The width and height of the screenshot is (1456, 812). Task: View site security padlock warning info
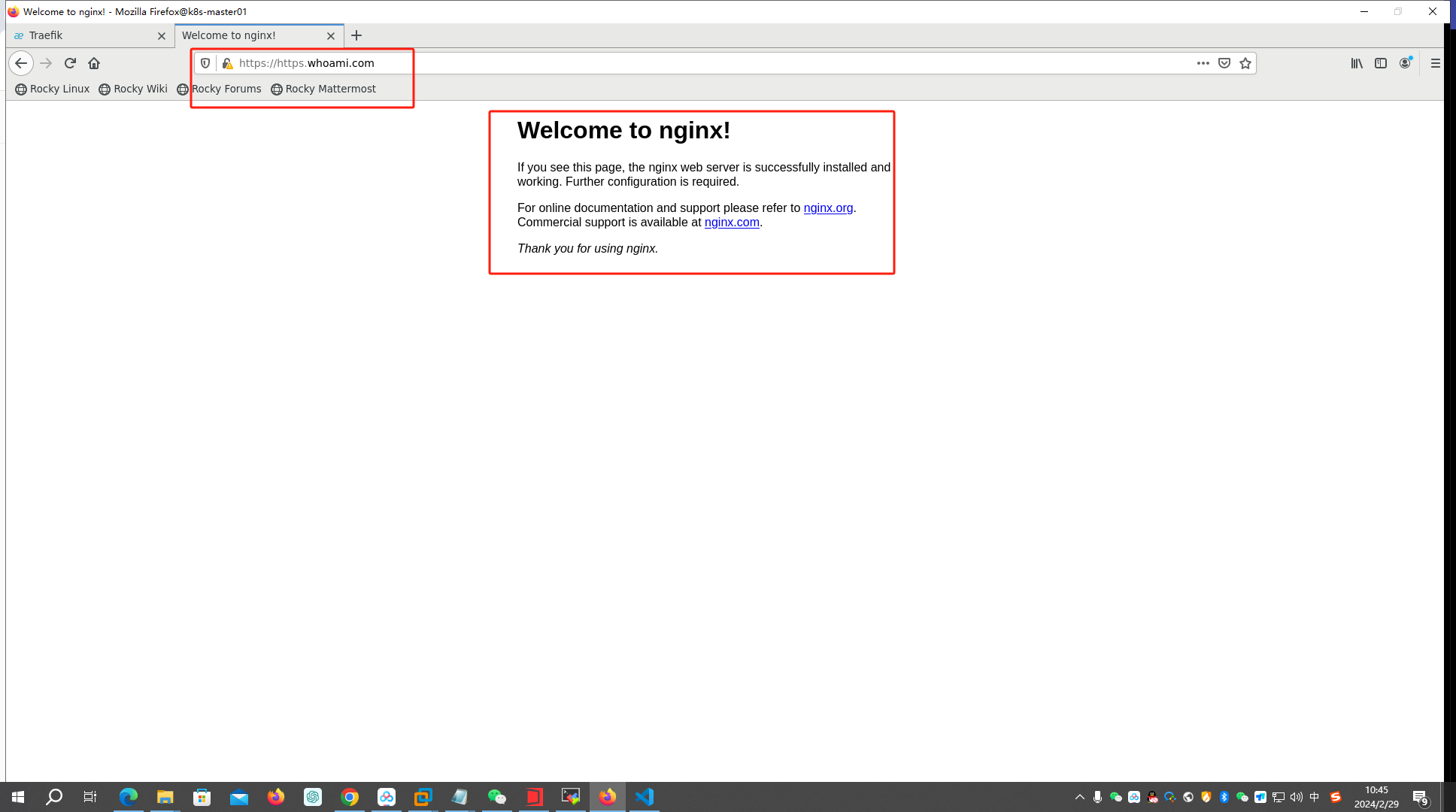coord(227,63)
